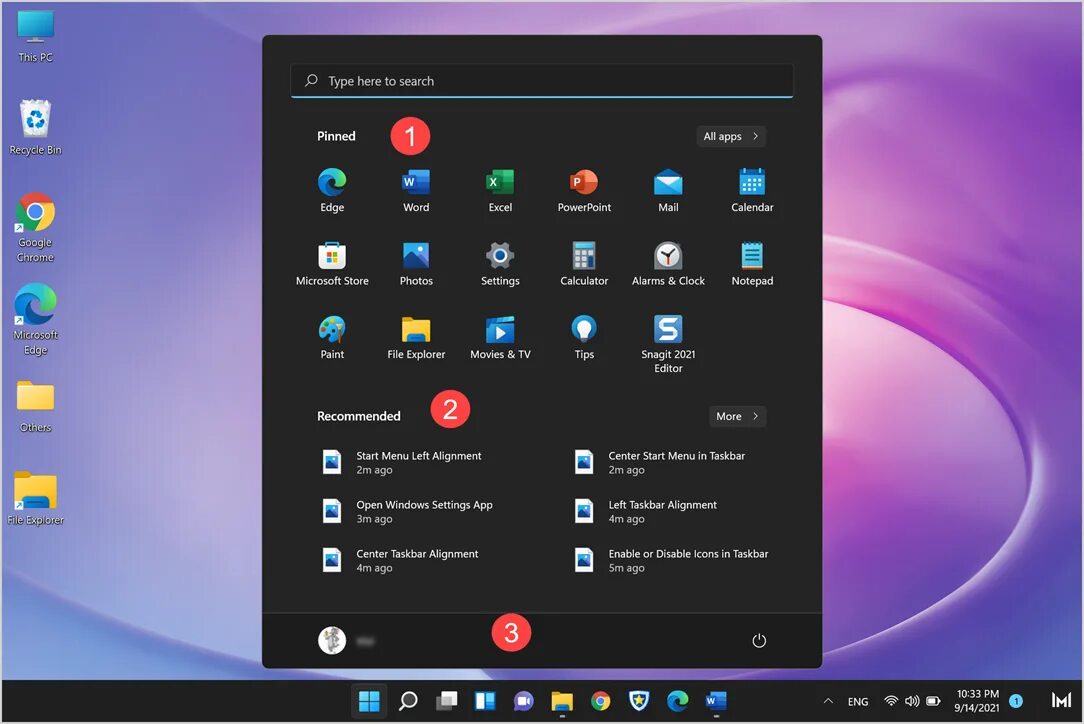Image resolution: width=1084 pixels, height=724 pixels.
Task: Click More in Recommended section
Action: click(737, 416)
